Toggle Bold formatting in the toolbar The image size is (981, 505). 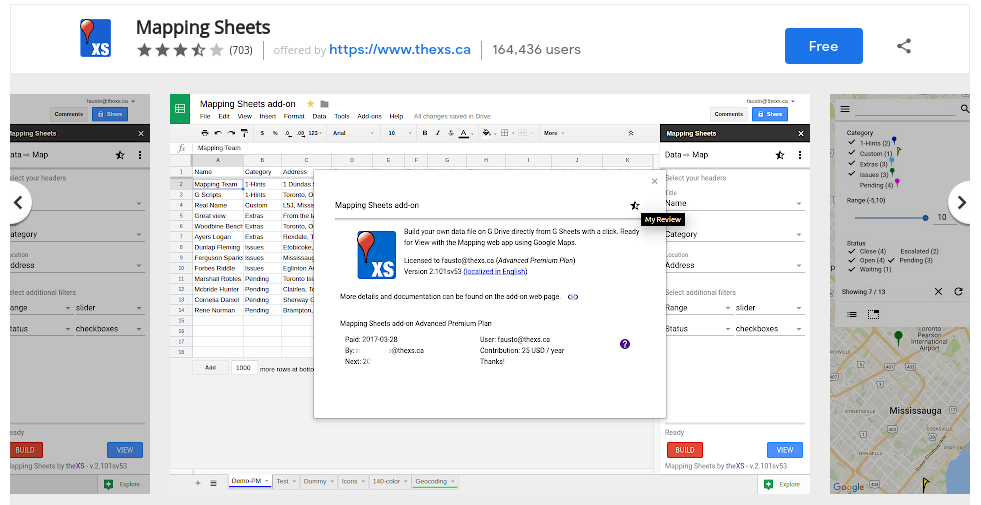point(425,133)
